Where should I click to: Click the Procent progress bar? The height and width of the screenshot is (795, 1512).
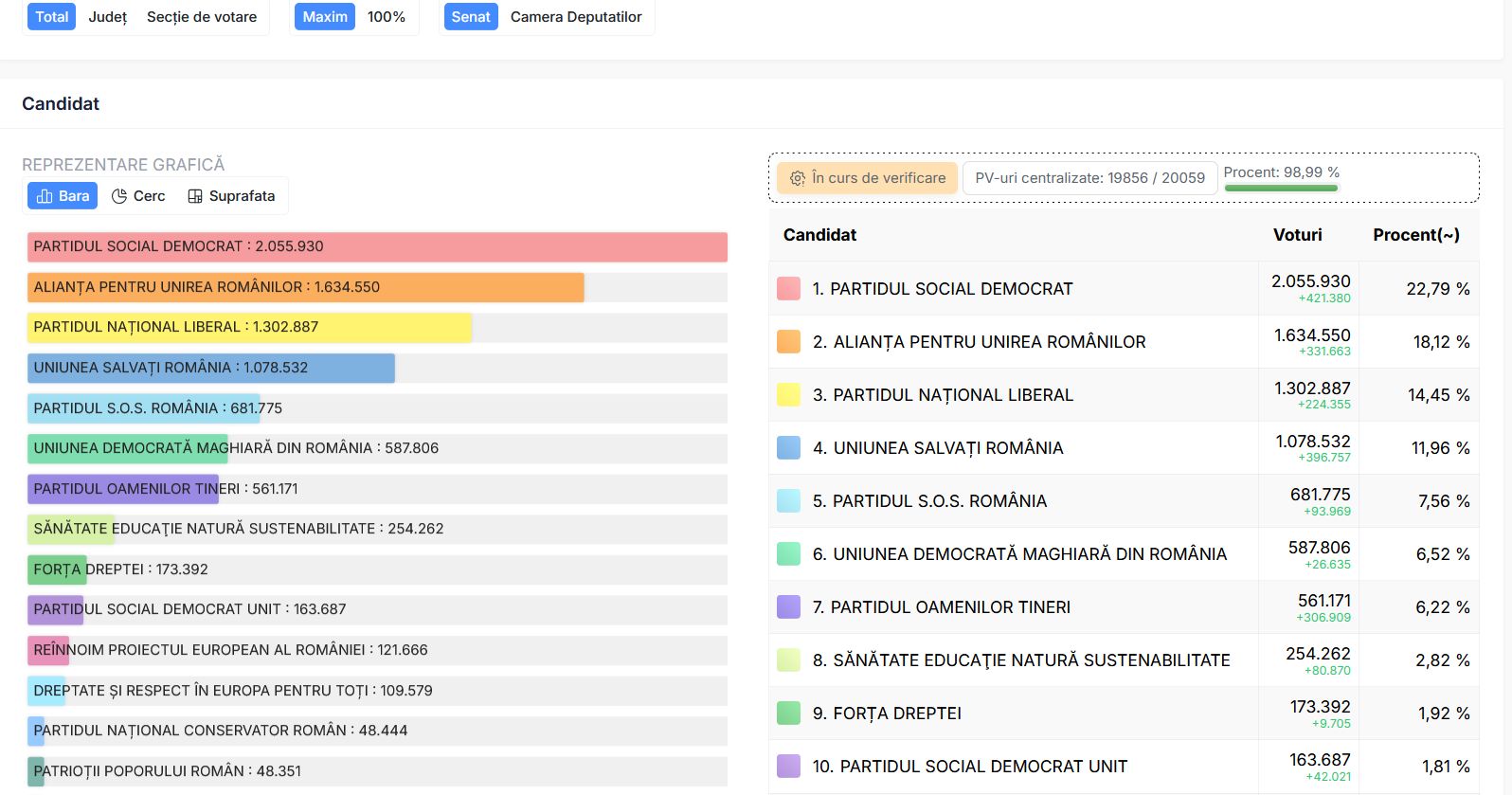pos(1281,188)
